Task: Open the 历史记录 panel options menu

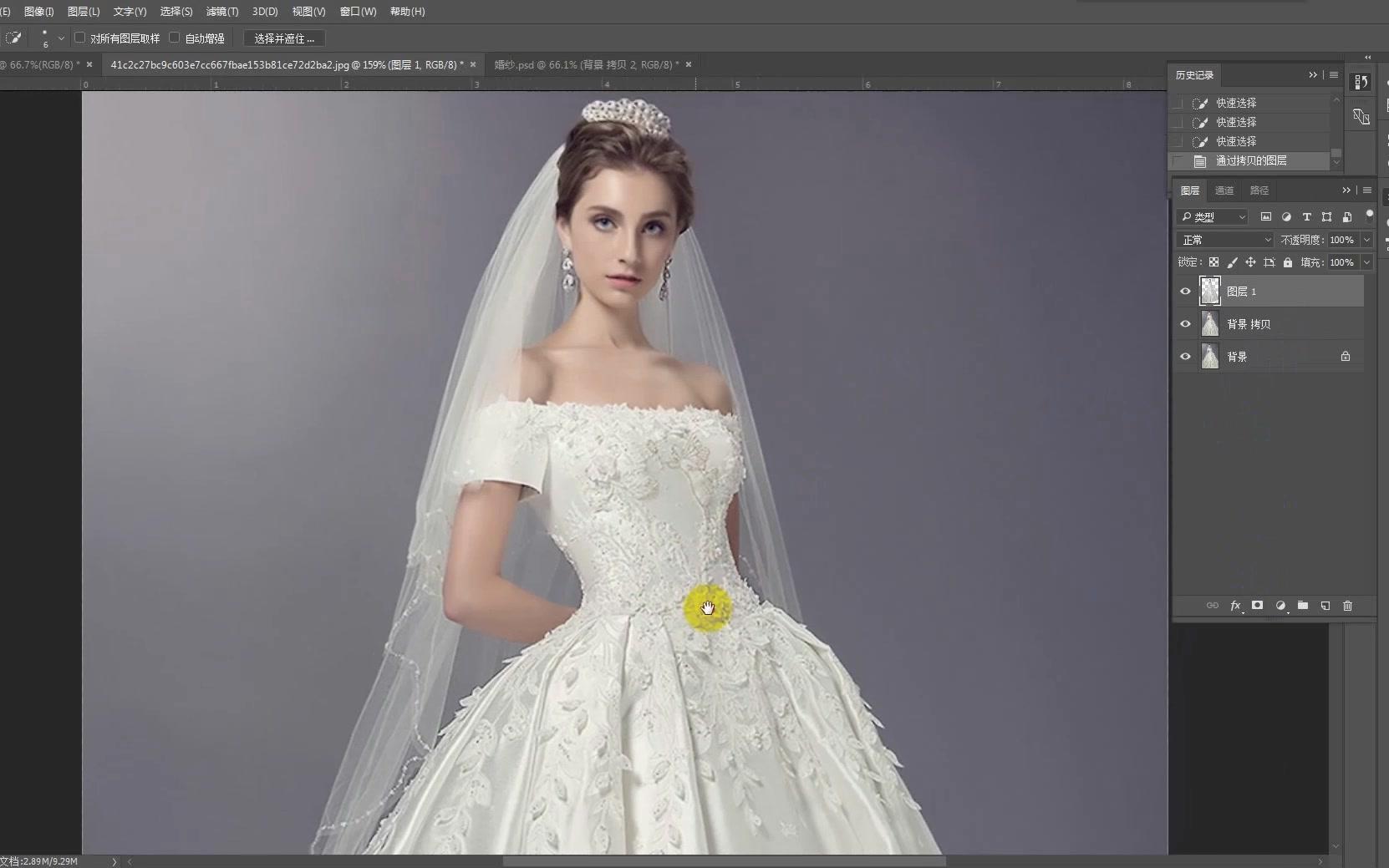Action: pyautogui.click(x=1334, y=75)
